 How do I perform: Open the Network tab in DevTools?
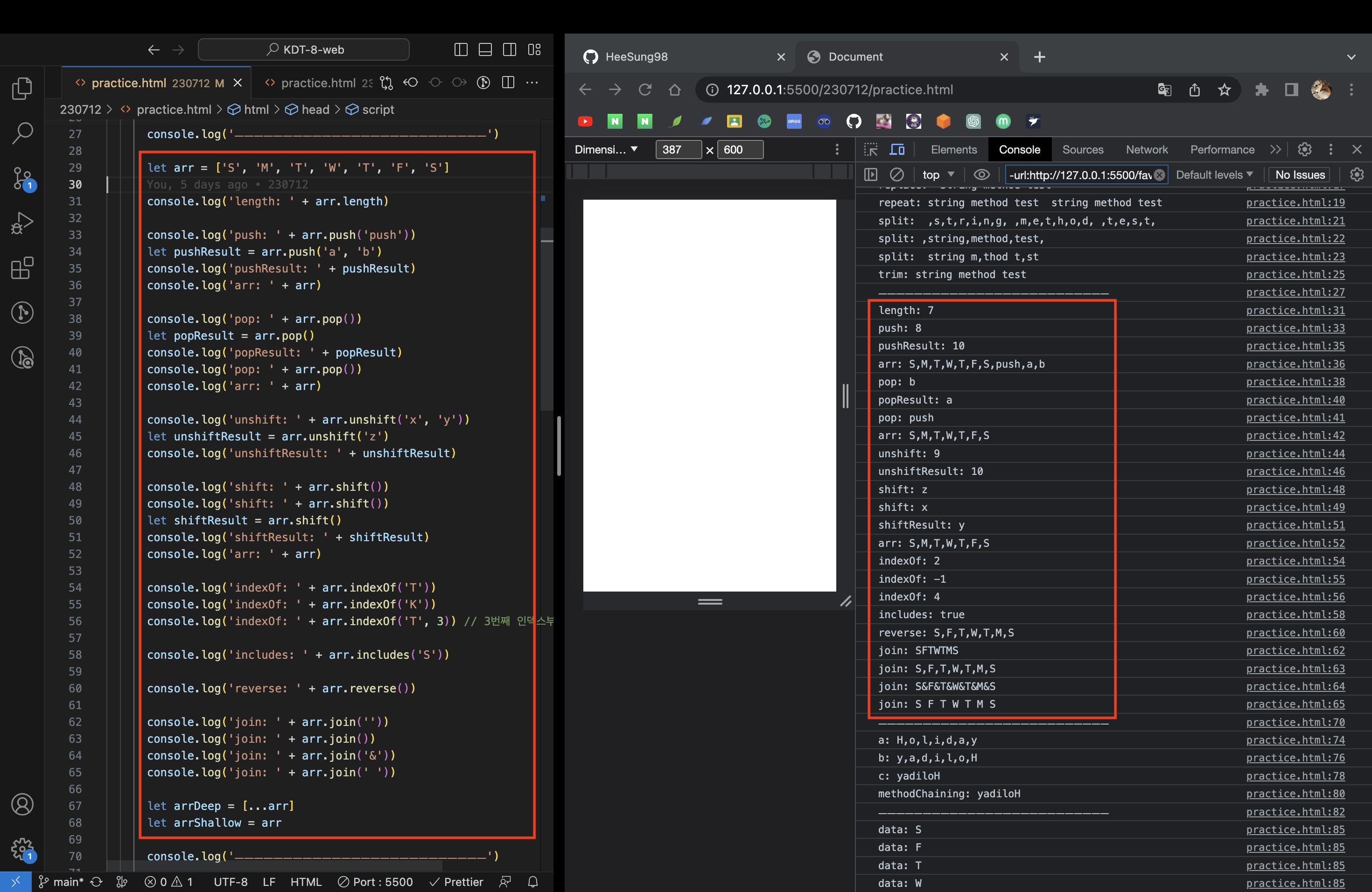tap(1147, 149)
